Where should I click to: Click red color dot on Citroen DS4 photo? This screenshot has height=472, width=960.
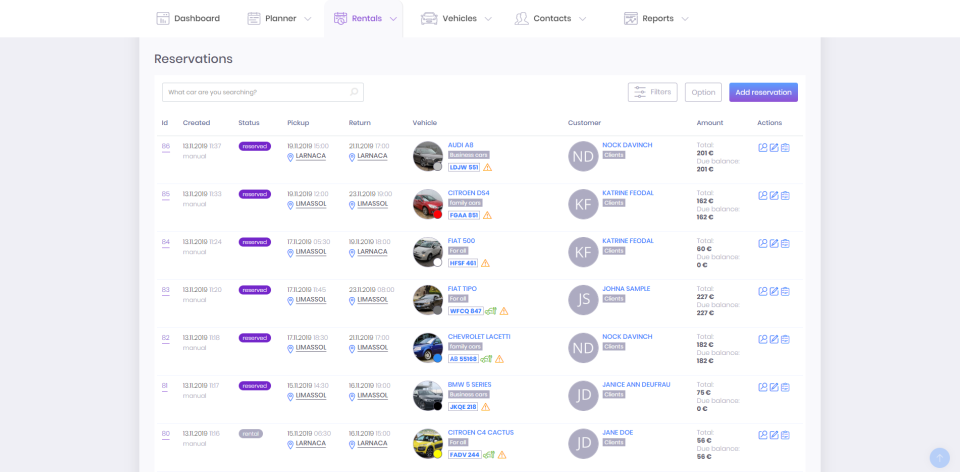pos(438,214)
